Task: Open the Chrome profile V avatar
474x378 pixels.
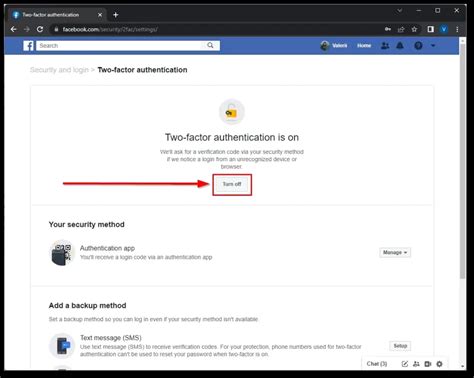Action: pyautogui.click(x=444, y=29)
